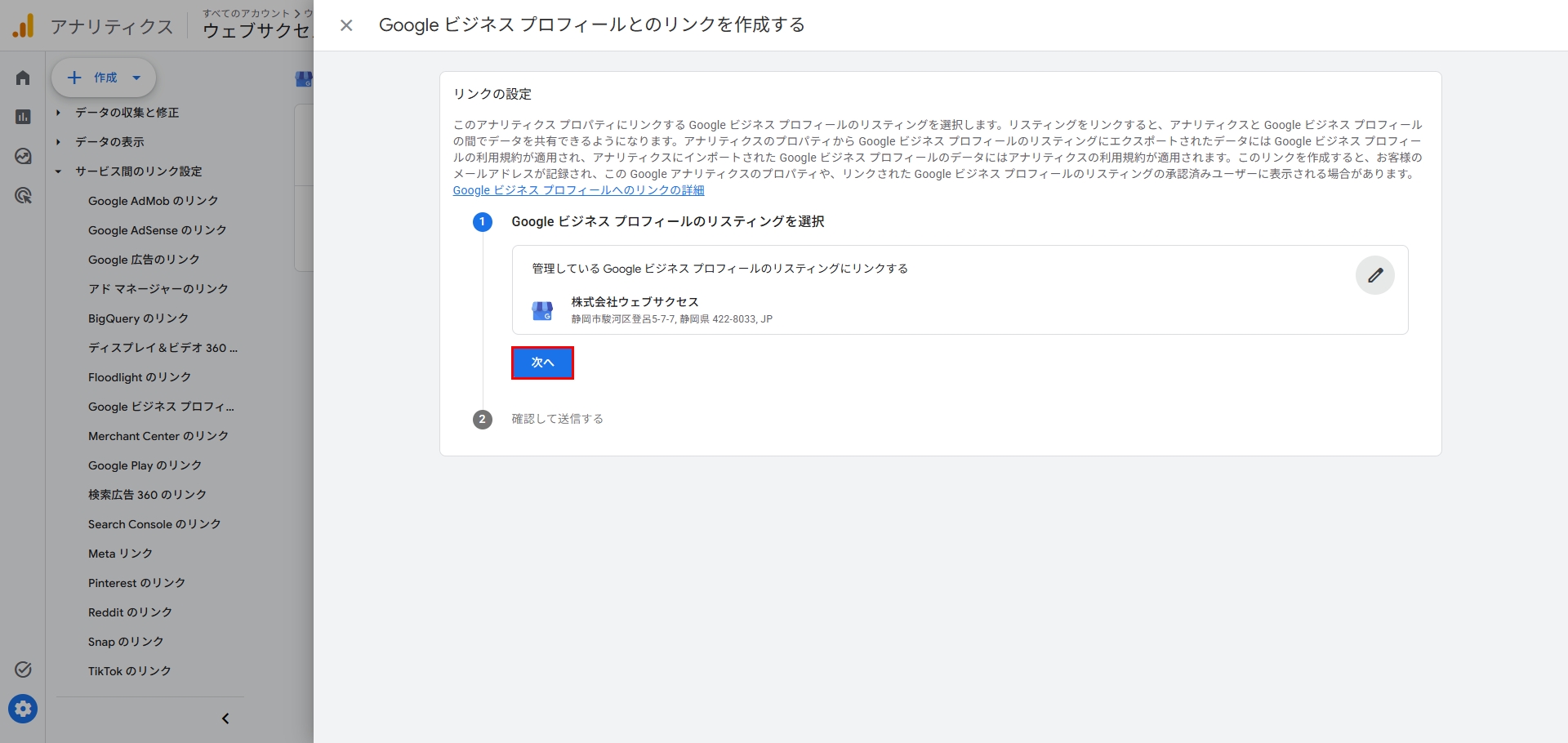1568x743 pixels.
Task: Open Snap のリンク
Action: (x=126, y=642)
